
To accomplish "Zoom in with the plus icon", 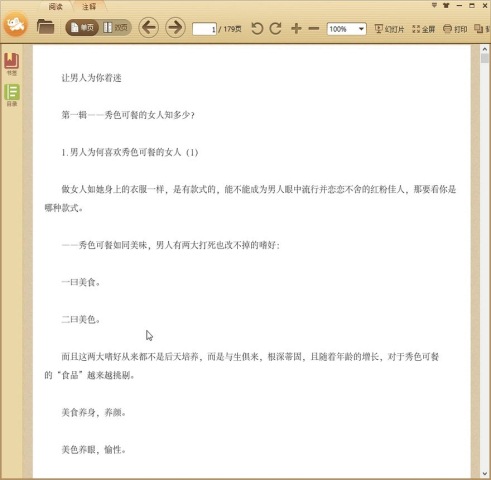I will [x=296, y=29].
